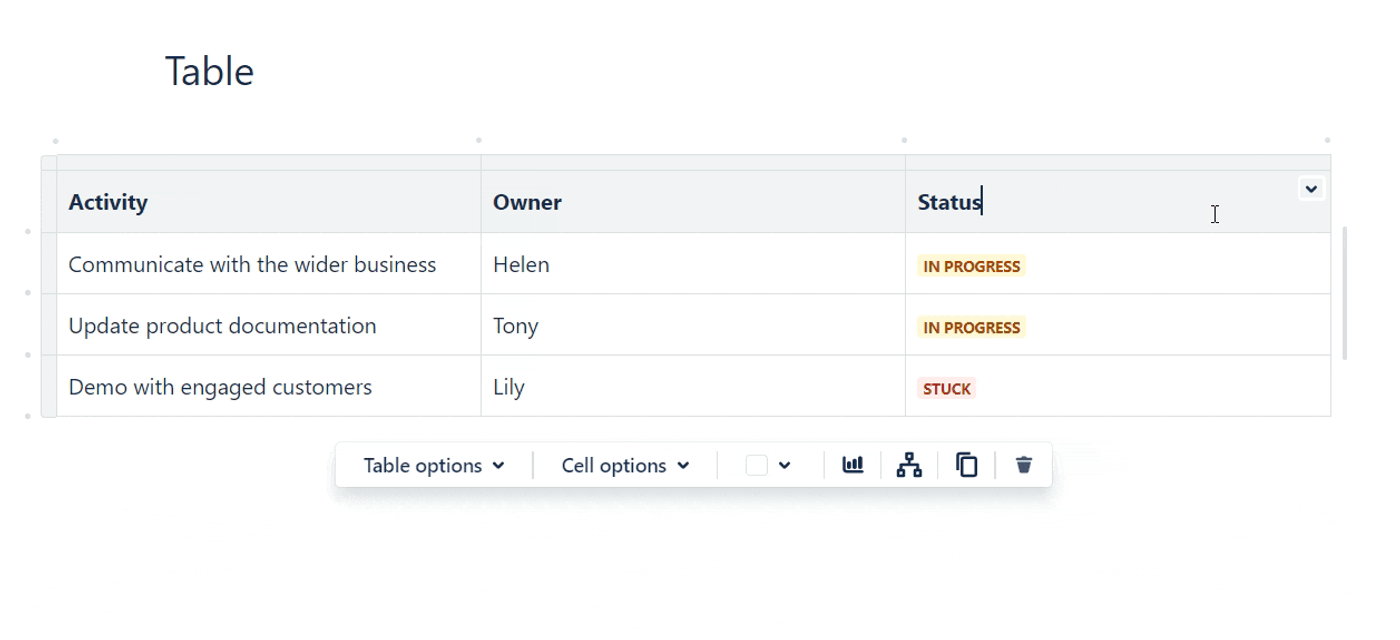This screenshot has height=640, width=1400.
Task: Click IN PROGRESS status in Helen's row
Action: coord(971,267)
